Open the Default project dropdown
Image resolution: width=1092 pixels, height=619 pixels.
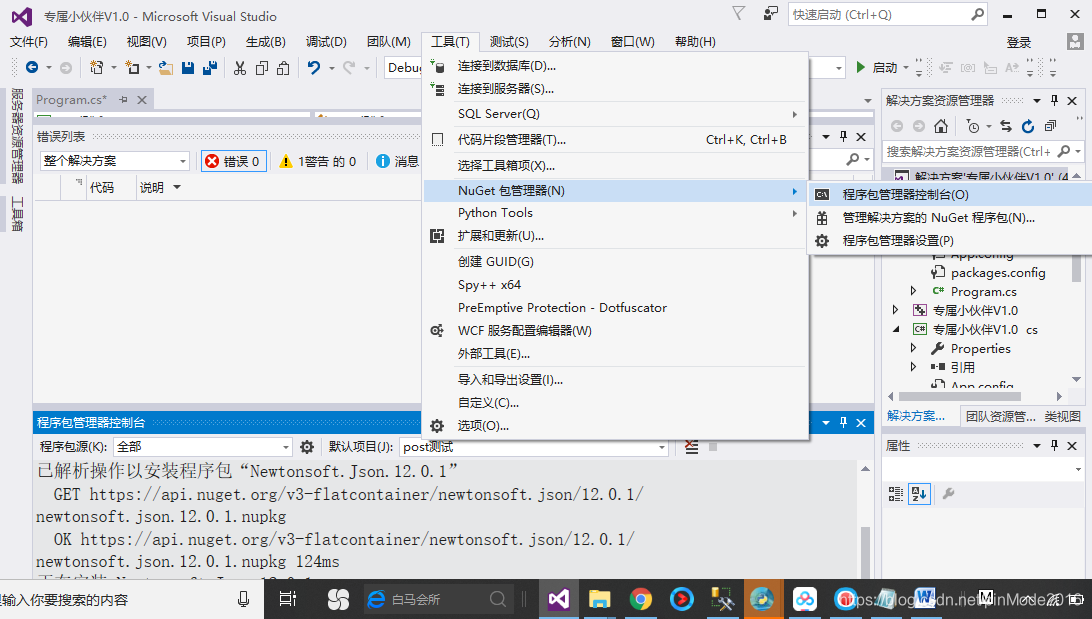click(x=533, y=447)
